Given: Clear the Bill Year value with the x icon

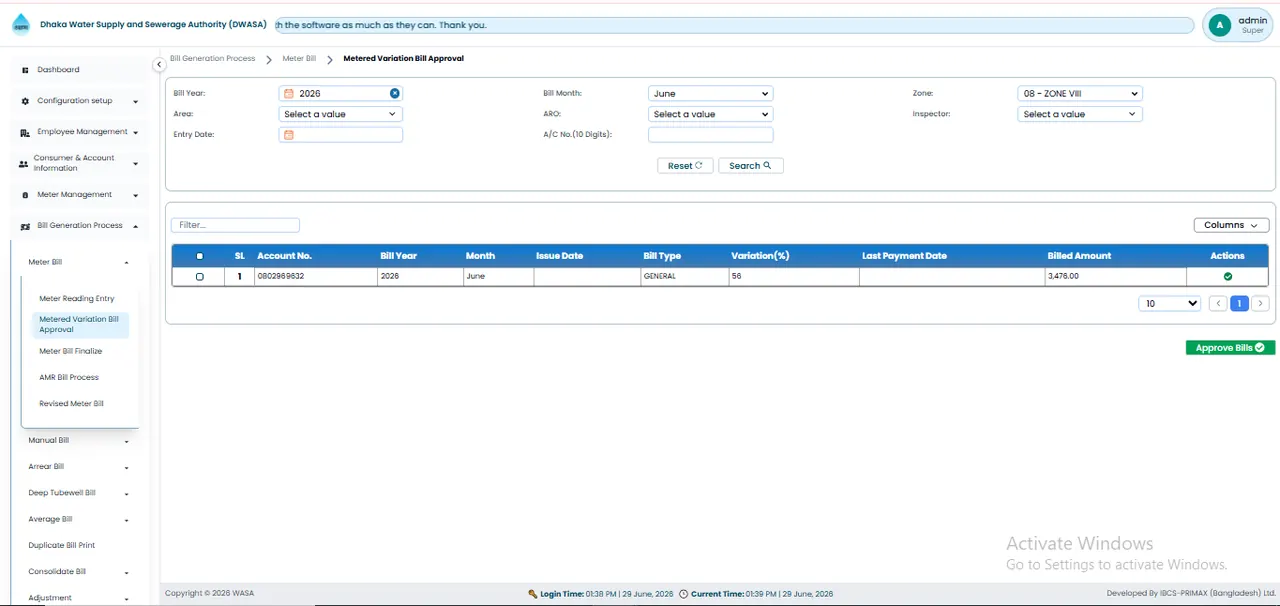Looking at the screenshot, I should tap(395, 93).
